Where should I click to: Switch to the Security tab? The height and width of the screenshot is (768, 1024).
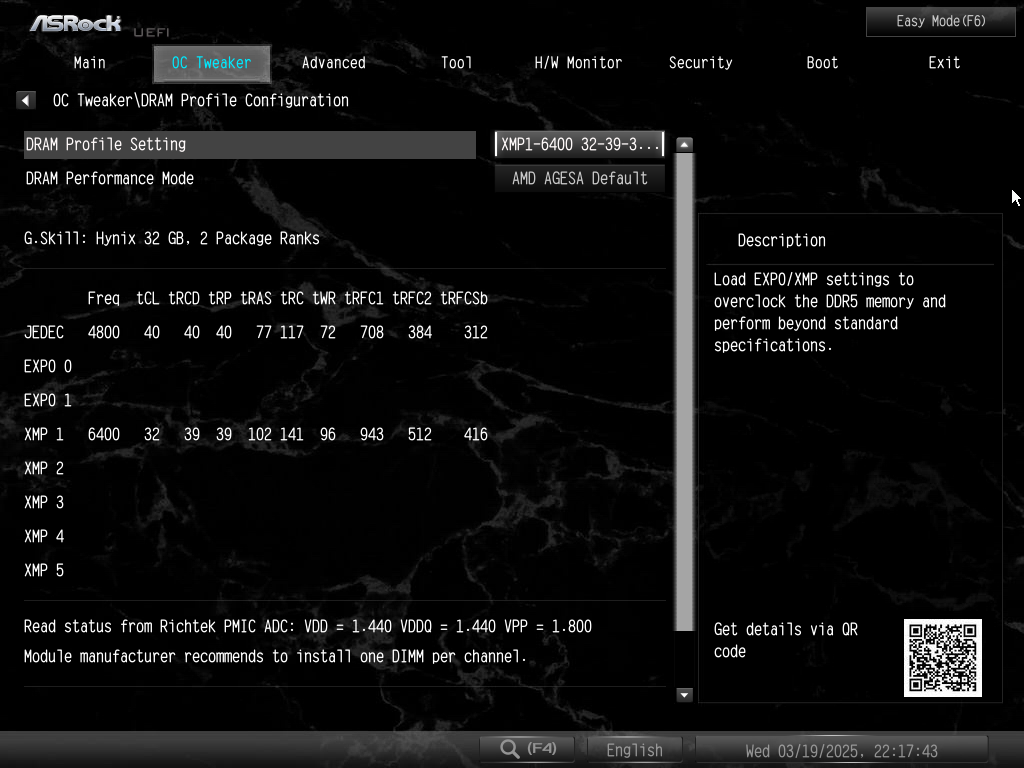pyautogui.click(x=700, y=63)
